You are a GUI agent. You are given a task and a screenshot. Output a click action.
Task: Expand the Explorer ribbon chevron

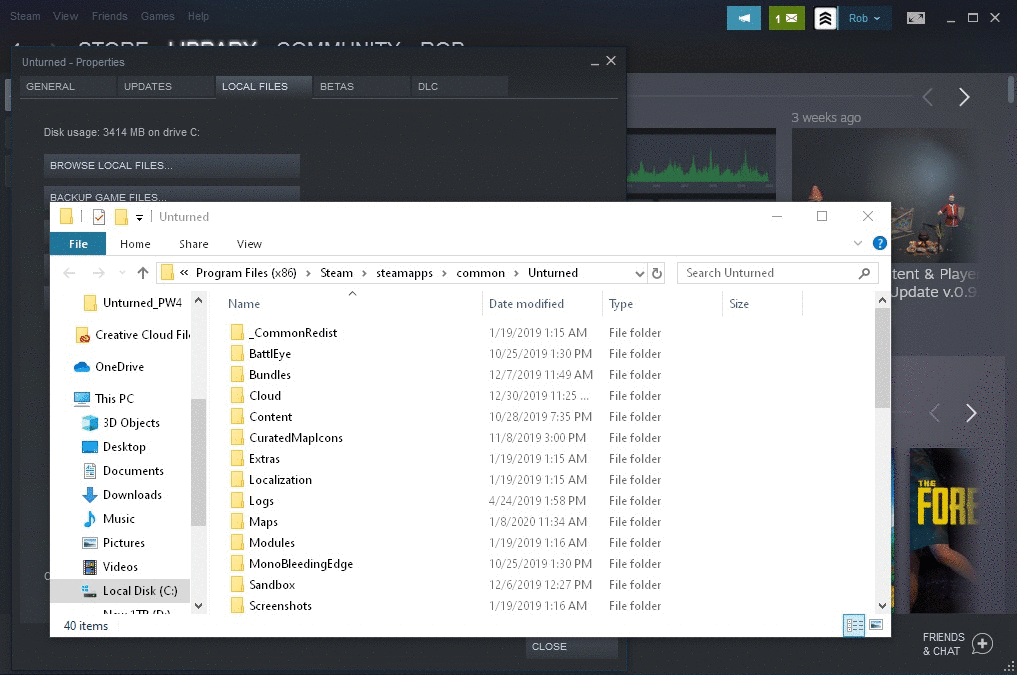[857, 243]
